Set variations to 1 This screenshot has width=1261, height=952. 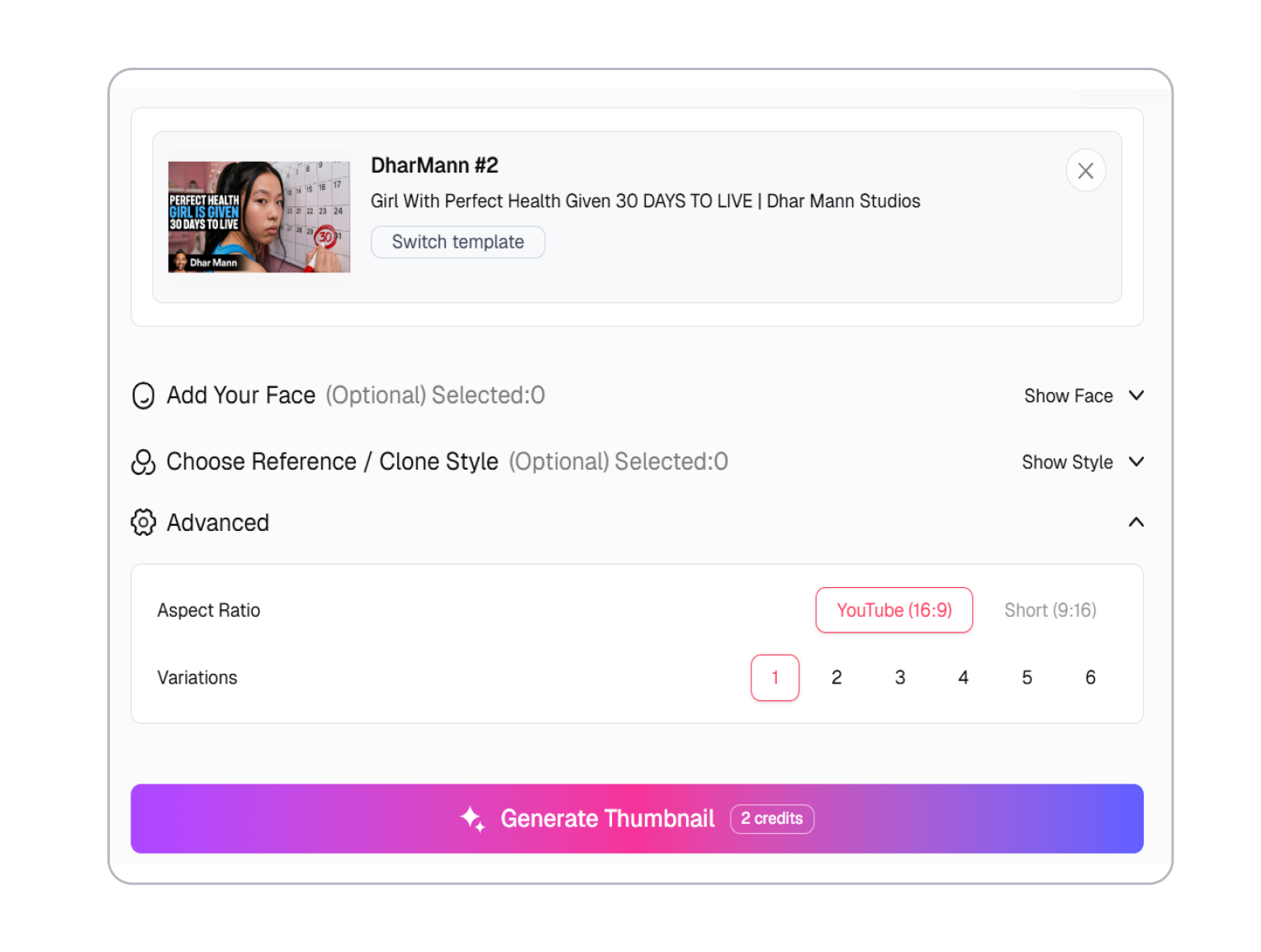[775, 678]
